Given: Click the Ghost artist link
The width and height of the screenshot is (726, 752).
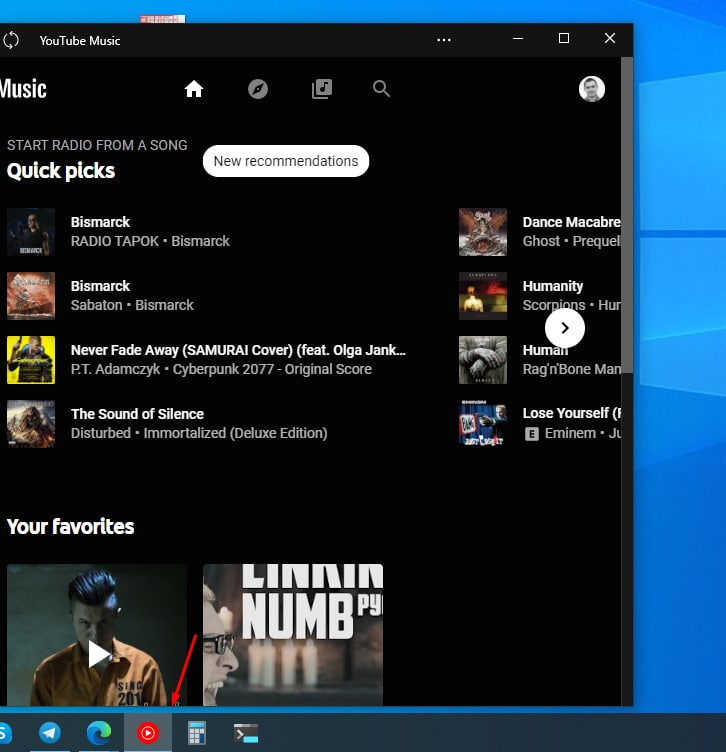Looking at the screenshot, I should tap(541, 241).
